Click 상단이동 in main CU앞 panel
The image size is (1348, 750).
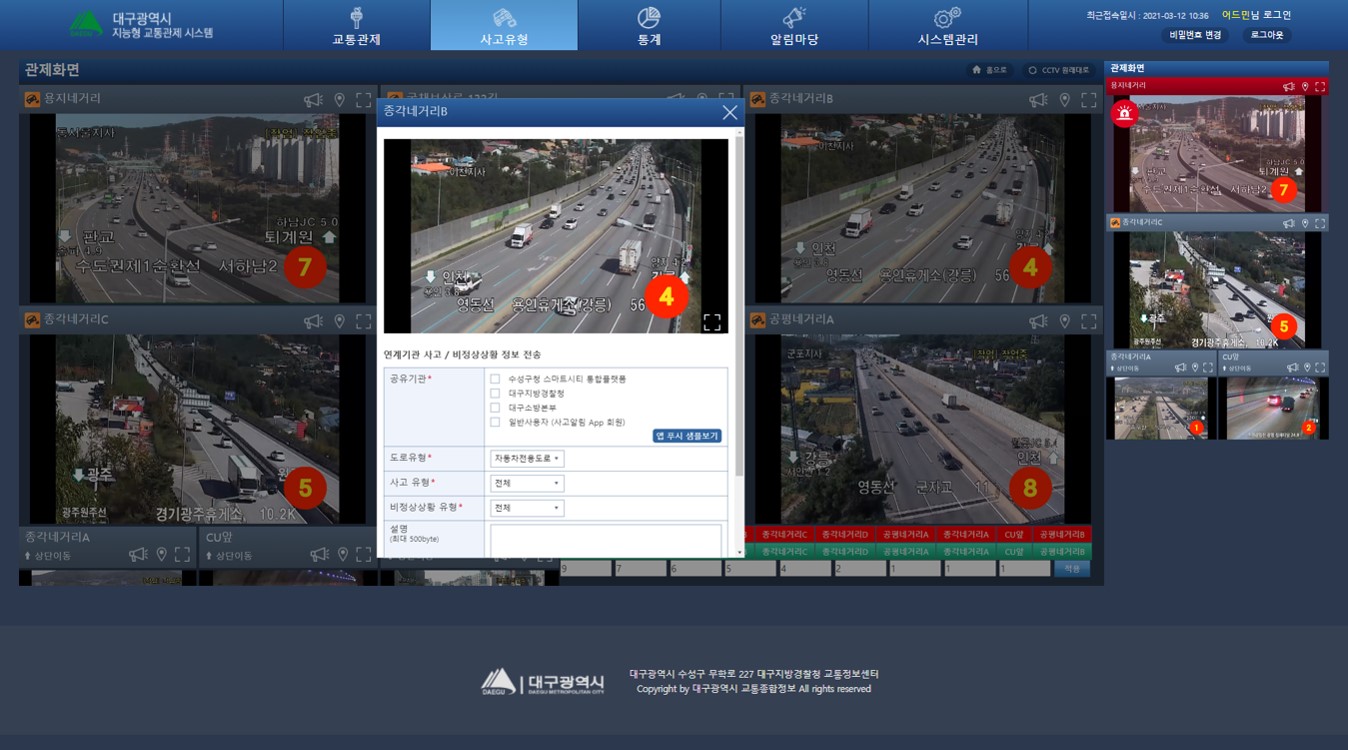coord(229,556)
